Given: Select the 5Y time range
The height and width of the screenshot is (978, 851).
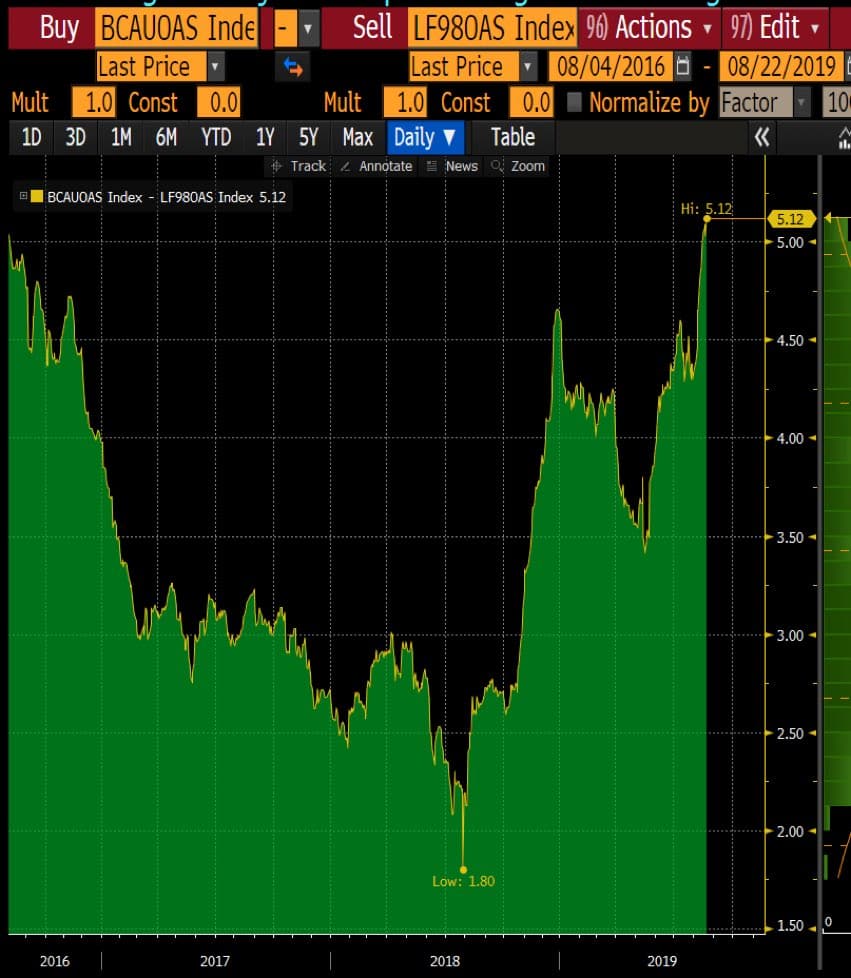Looking at the screenshot, I should click(308, 137).
